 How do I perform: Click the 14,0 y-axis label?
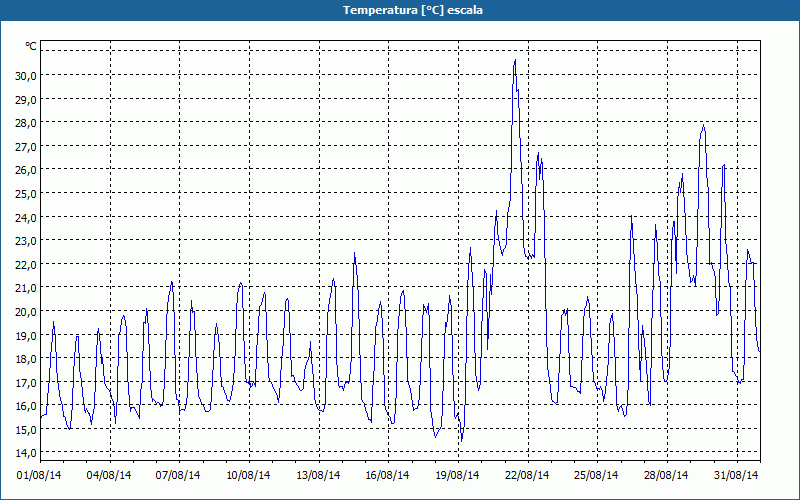[x=25, y=453]
